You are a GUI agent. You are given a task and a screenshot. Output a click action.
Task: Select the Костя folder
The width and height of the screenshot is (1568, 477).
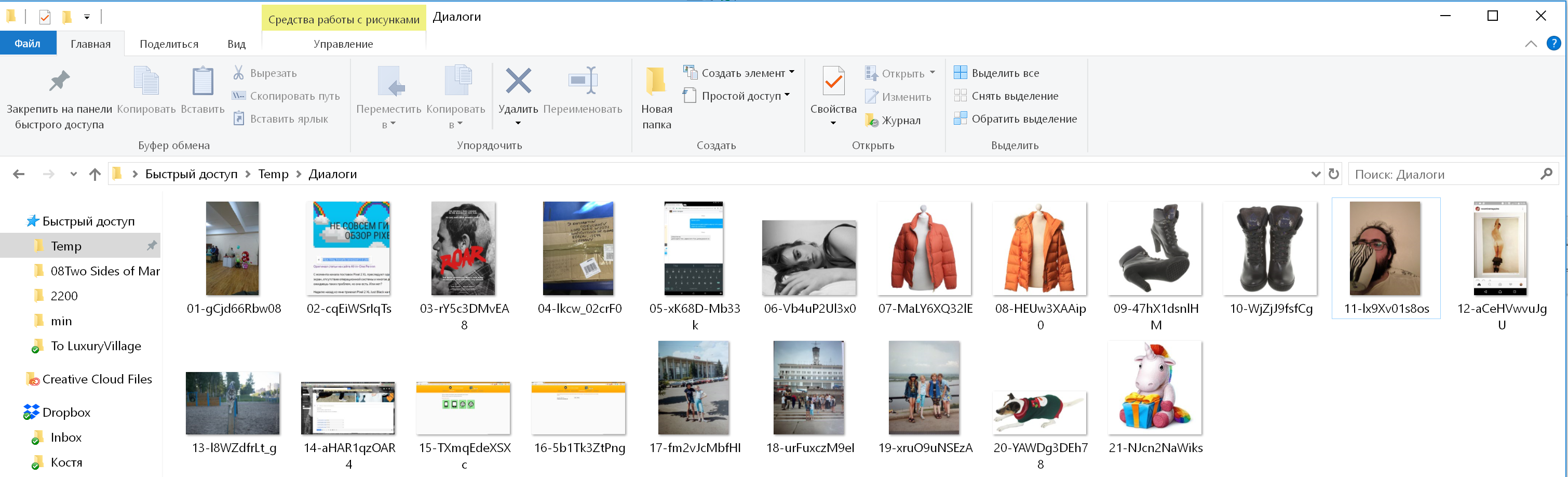tap(57, 462)
